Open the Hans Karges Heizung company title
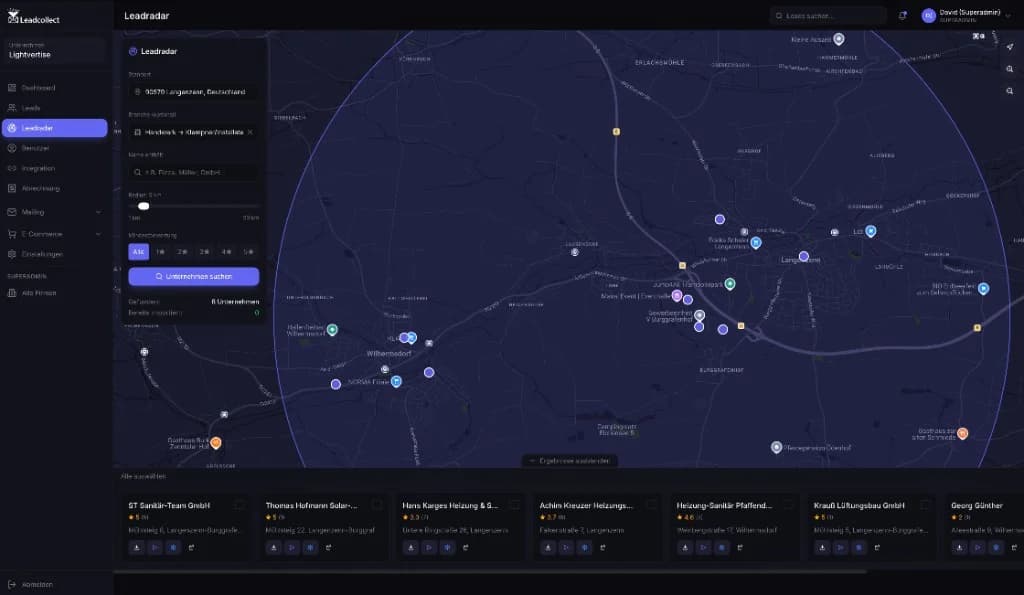 [450, 506]
